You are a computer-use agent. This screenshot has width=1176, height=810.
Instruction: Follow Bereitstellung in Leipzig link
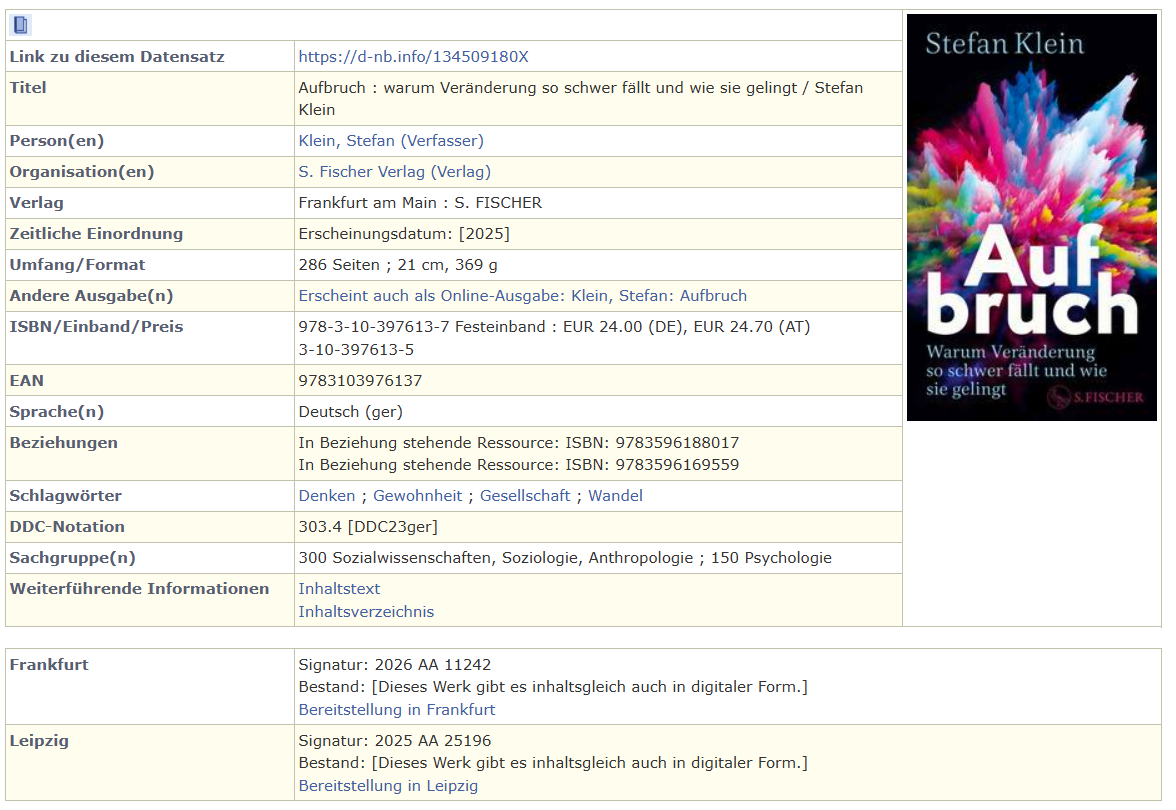388,786
